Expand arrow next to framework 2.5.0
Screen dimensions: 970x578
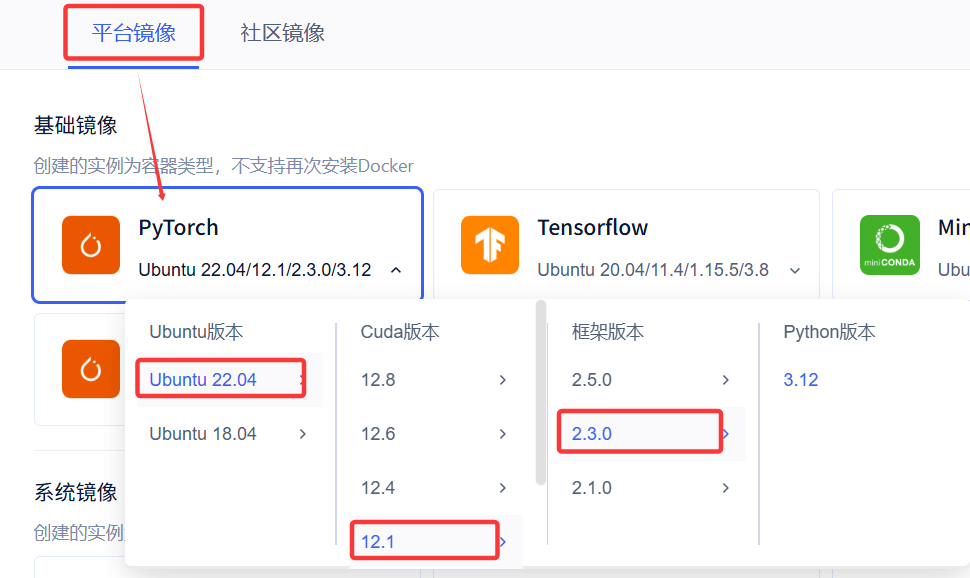click(726, 379)
